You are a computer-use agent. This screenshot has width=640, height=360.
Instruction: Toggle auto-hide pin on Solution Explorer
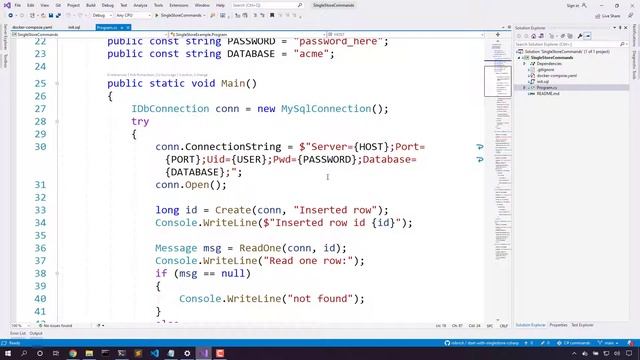click(620, 28)
